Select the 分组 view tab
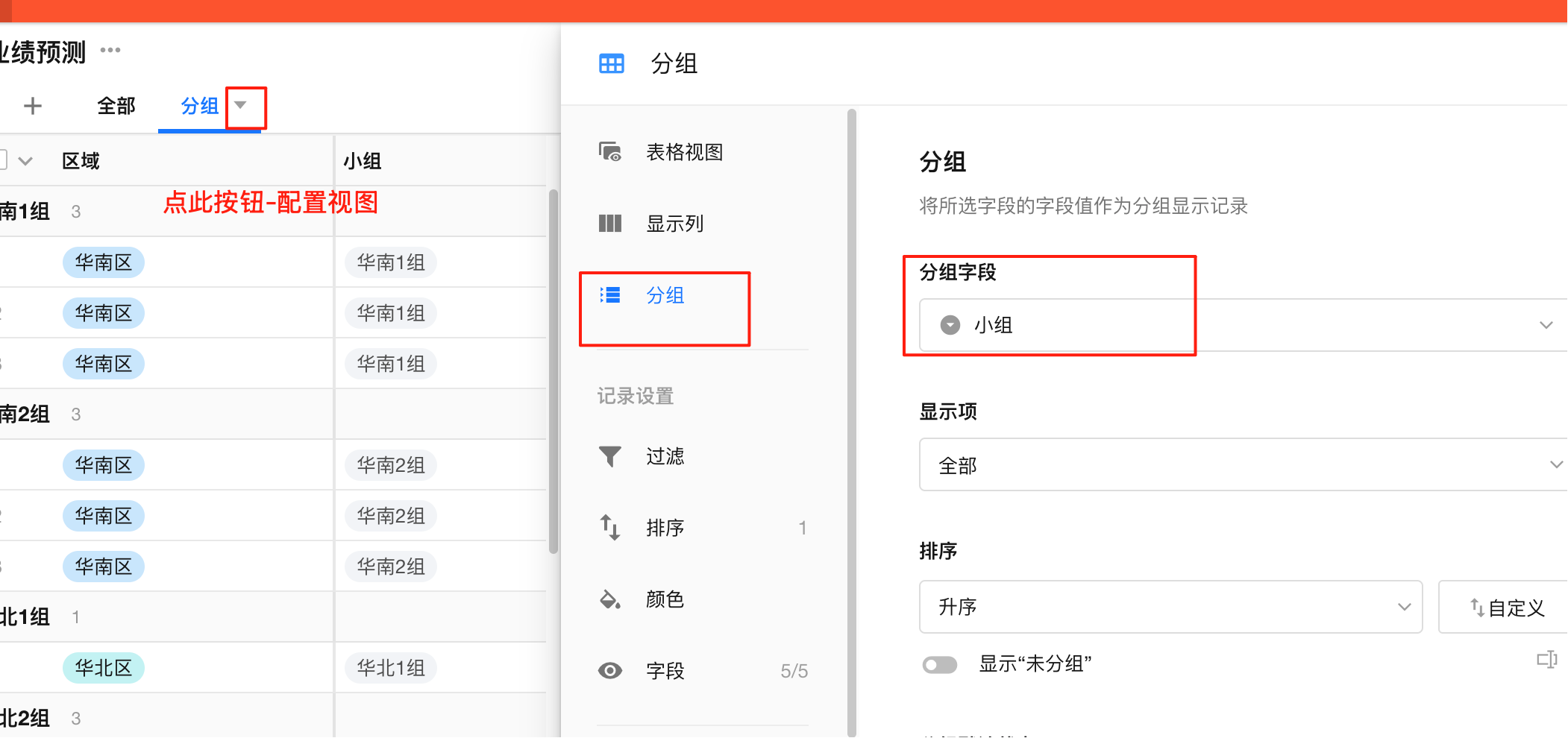1568x738 pixels. tap(199, 106)
